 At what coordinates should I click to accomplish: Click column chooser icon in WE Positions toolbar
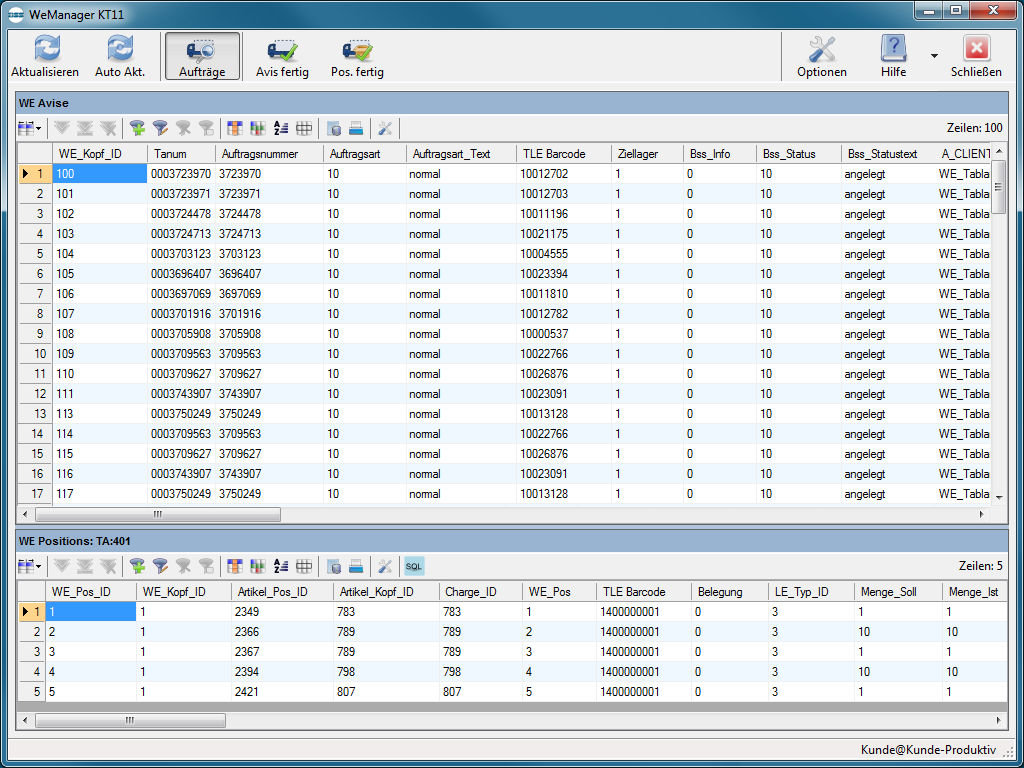(x=235, y=566)
